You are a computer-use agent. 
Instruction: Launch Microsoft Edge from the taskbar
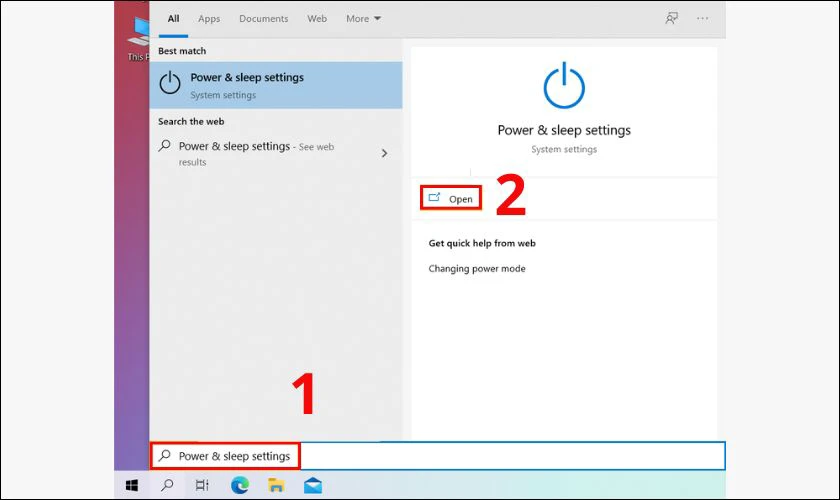pyautogui.click(x=239, y=486)
